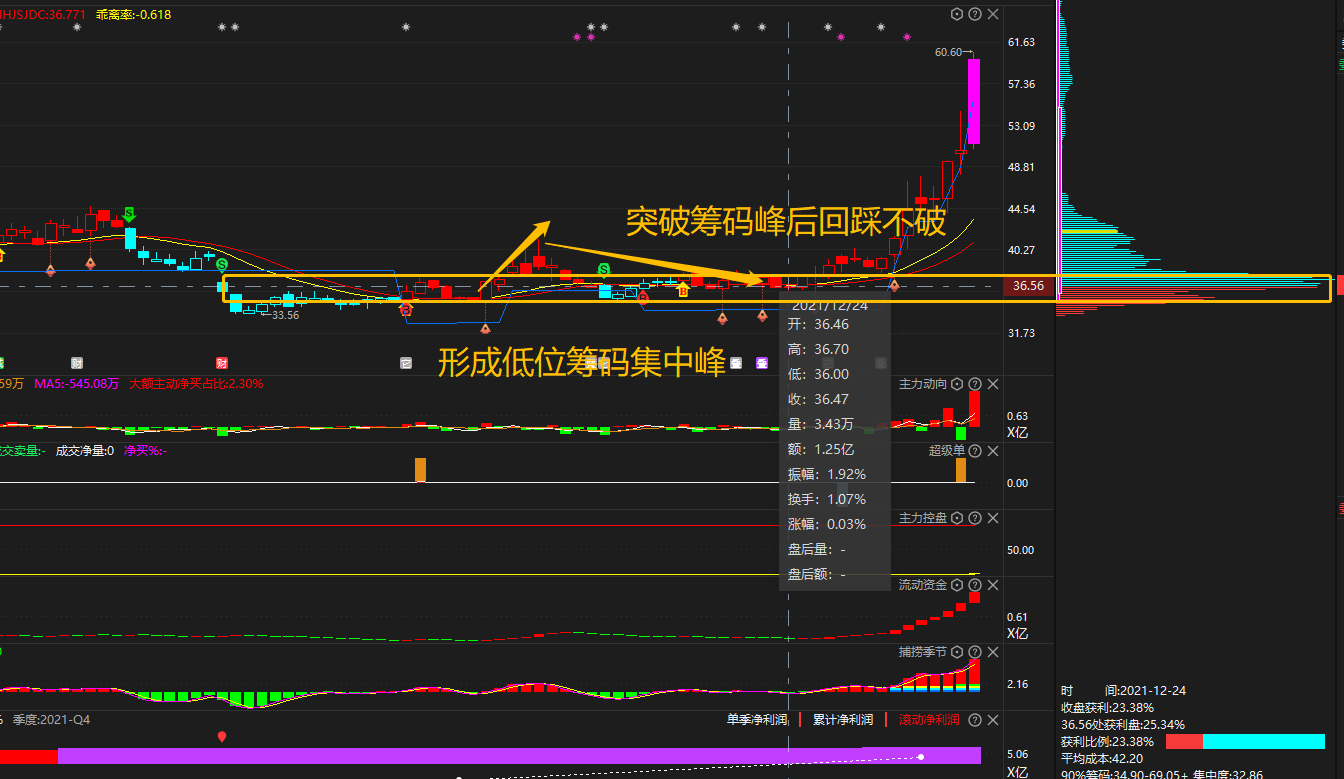Viewport: 1344px width, 779px height.
Task: Close the 主力控盘 indicator panel
Action: (x=993, y=518)
